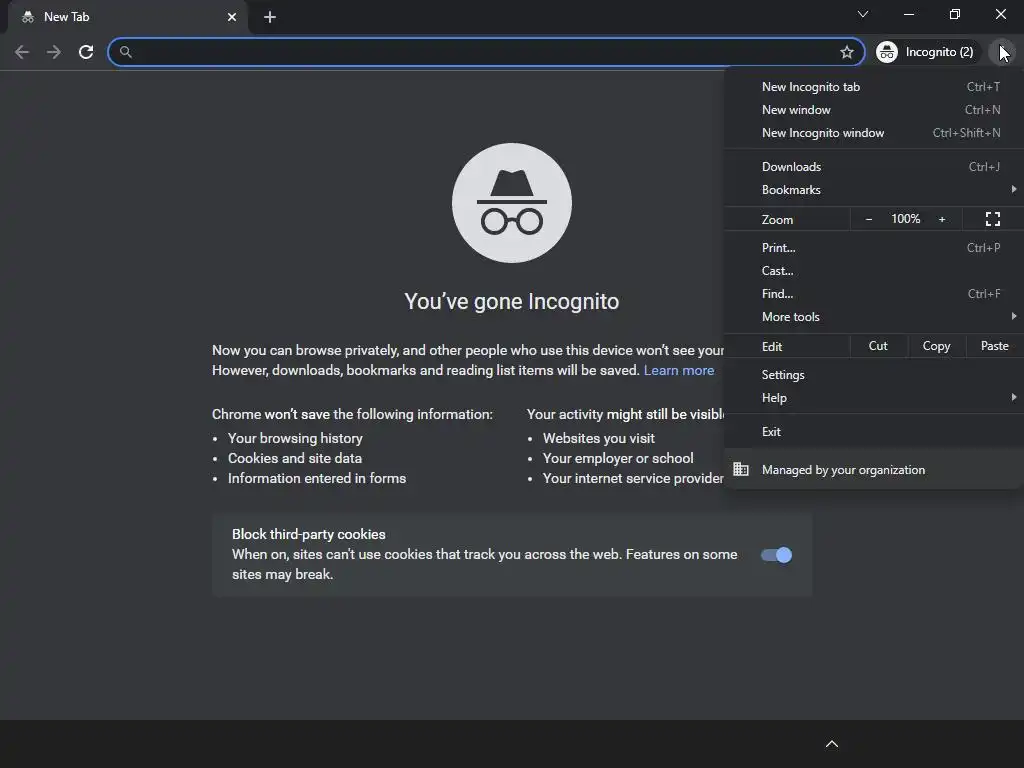The height and width of the screenshot is (768, 1024).
Task: Enter fullscreen with the zoom fullscreen icon
Action: [993, 219]
